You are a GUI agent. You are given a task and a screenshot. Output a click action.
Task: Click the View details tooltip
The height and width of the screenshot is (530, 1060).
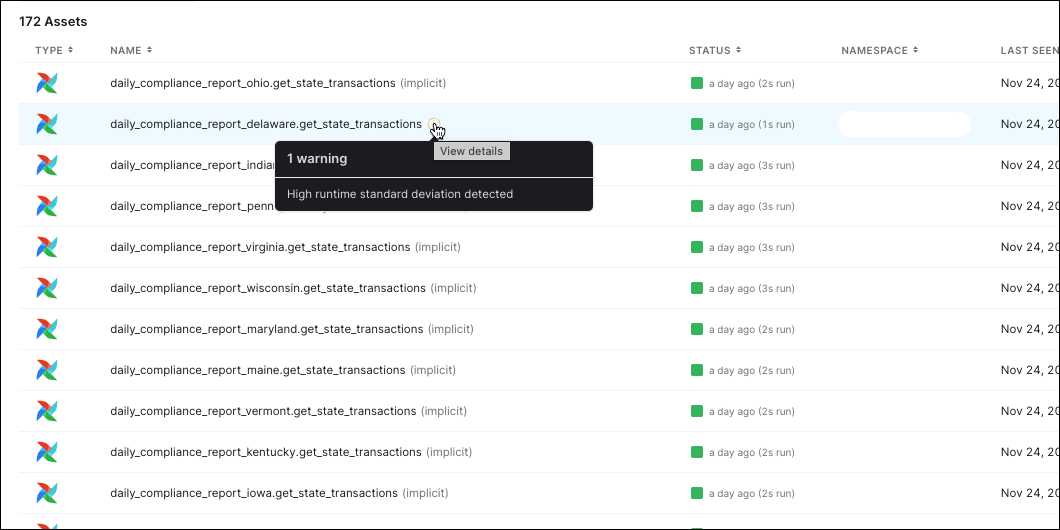tap(472, 151)
